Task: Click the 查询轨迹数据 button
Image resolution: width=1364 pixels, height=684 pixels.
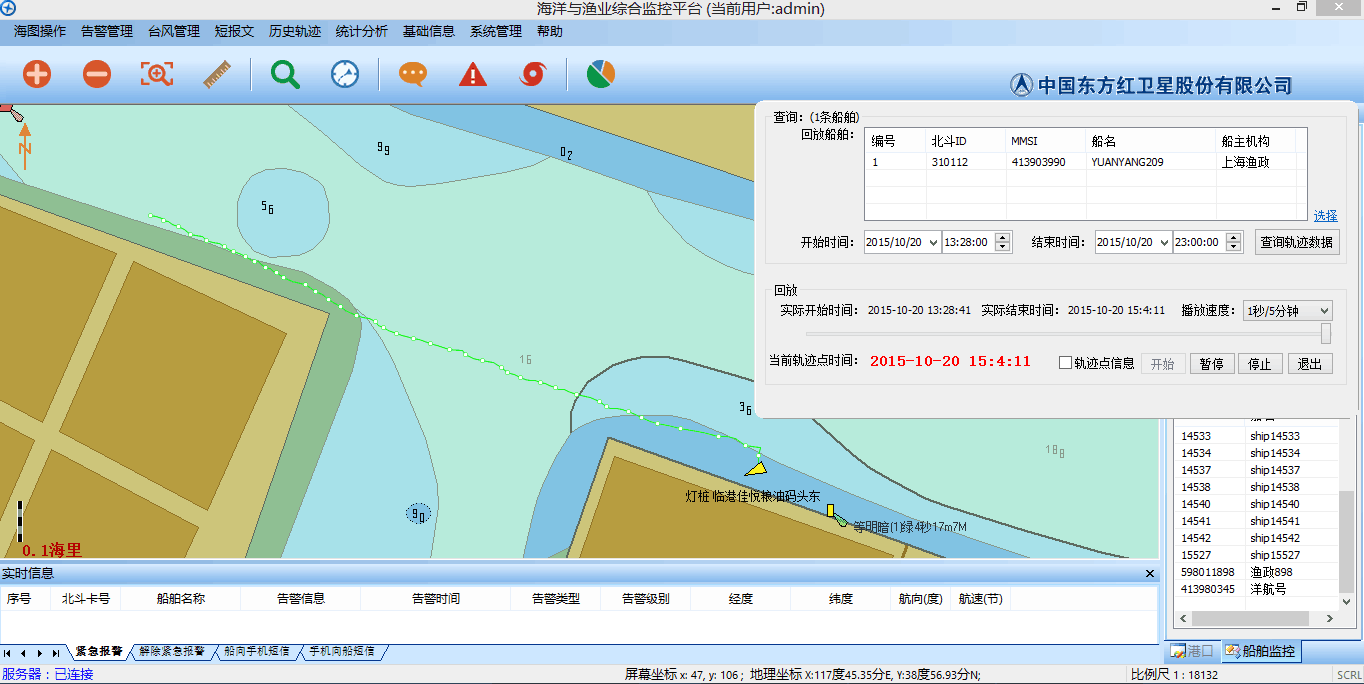Action: pos(1296,242)
